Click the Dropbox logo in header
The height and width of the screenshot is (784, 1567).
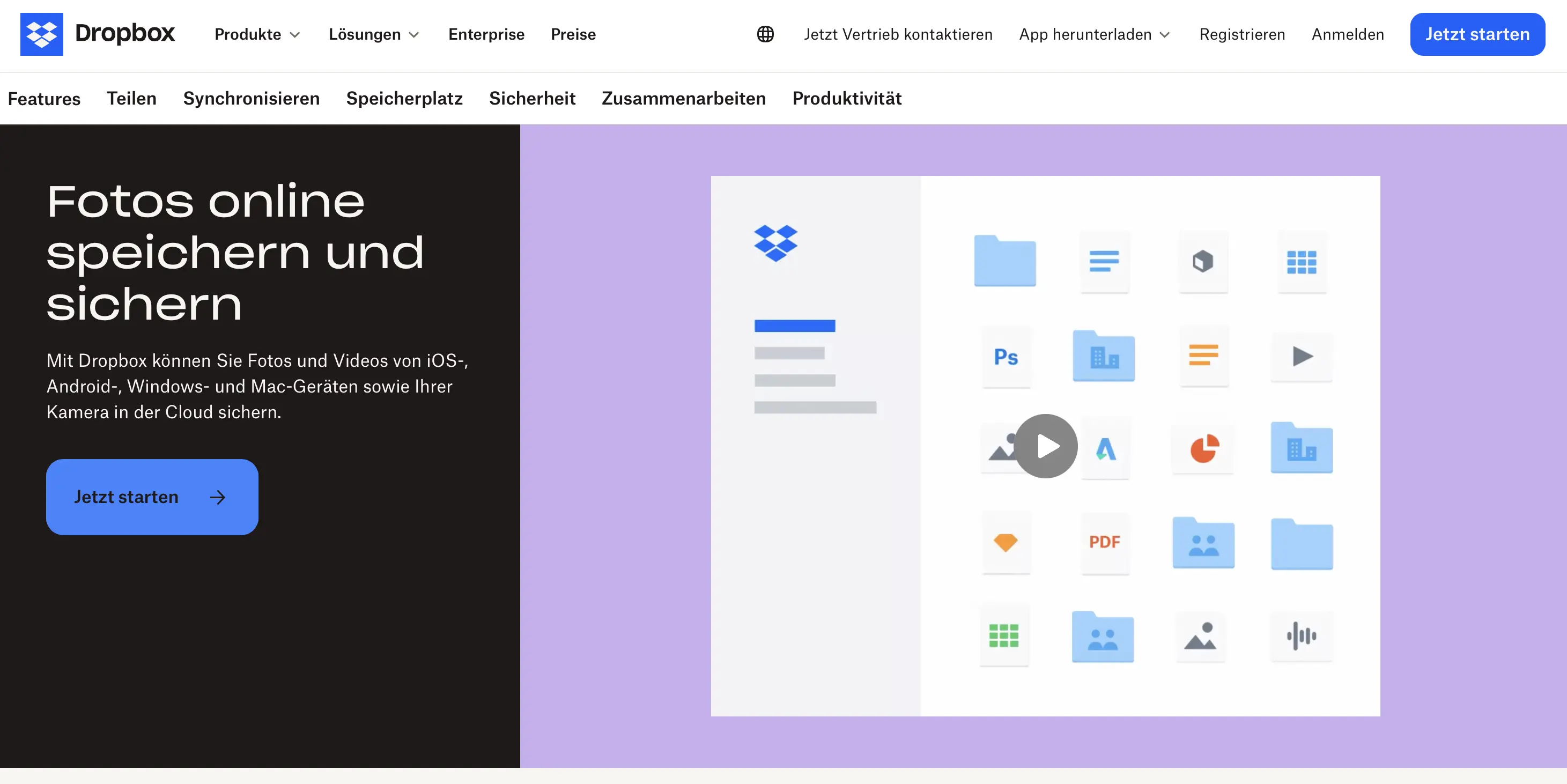tap(97, 34)
